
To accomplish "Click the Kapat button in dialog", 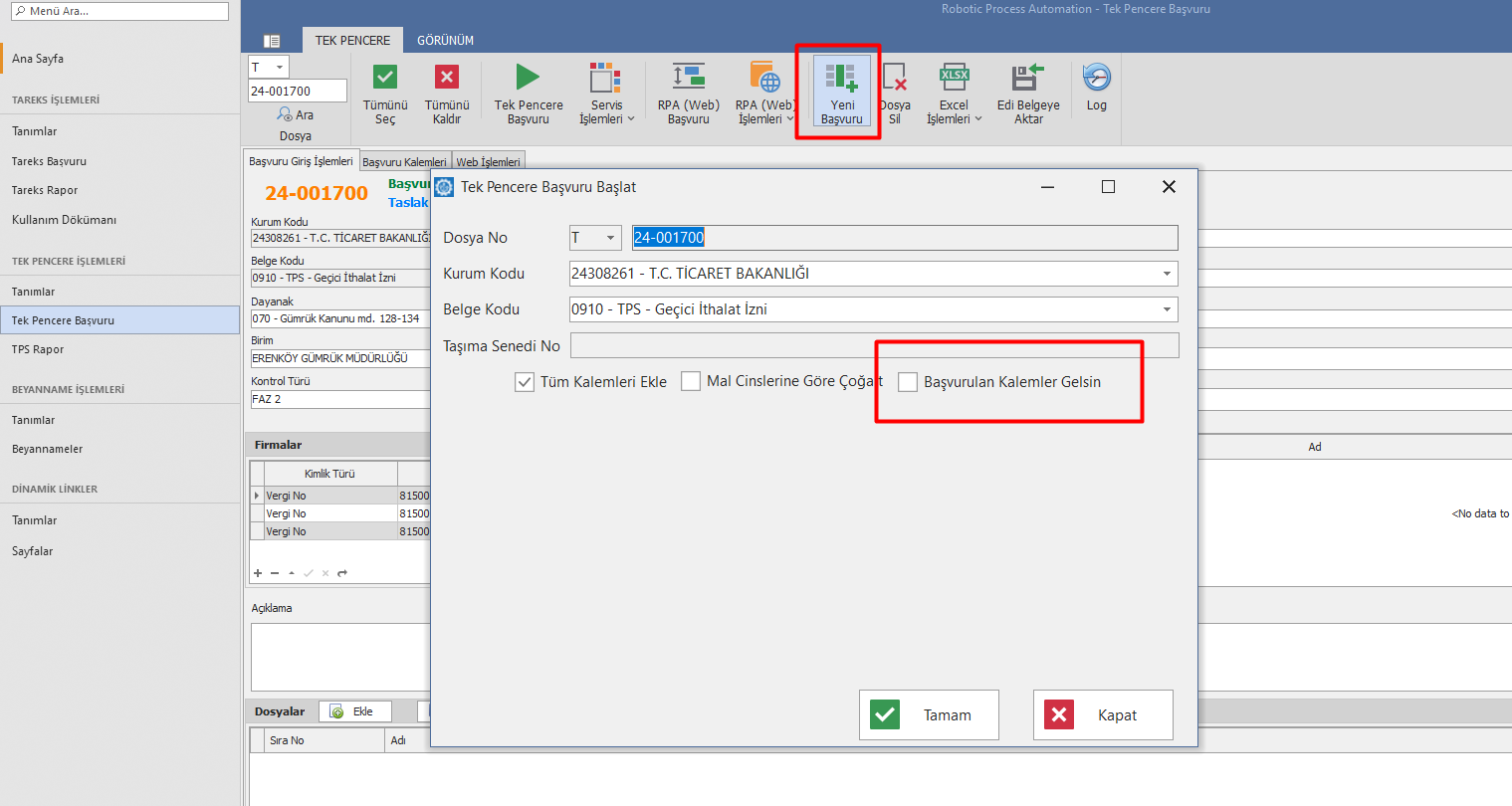I will 1103,714.
